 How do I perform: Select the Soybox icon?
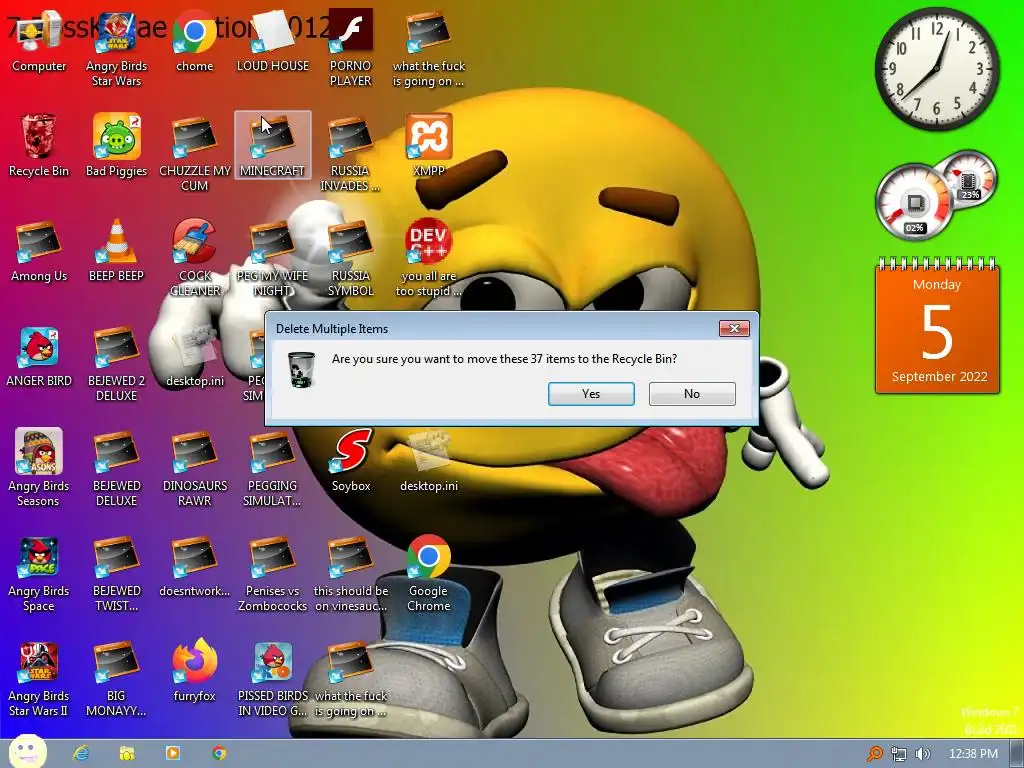351,461
